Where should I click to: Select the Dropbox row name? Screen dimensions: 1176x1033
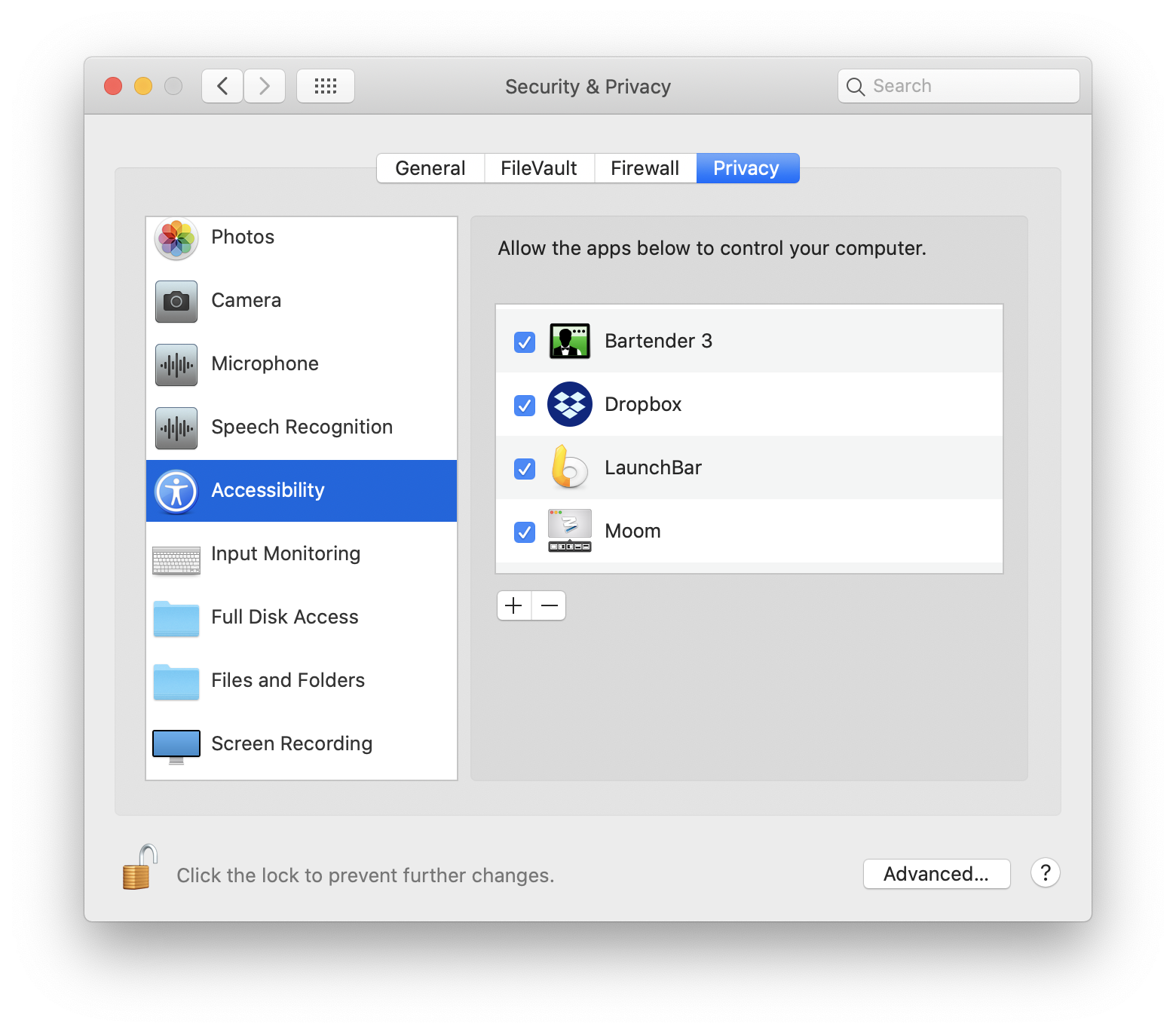[643, 404]
